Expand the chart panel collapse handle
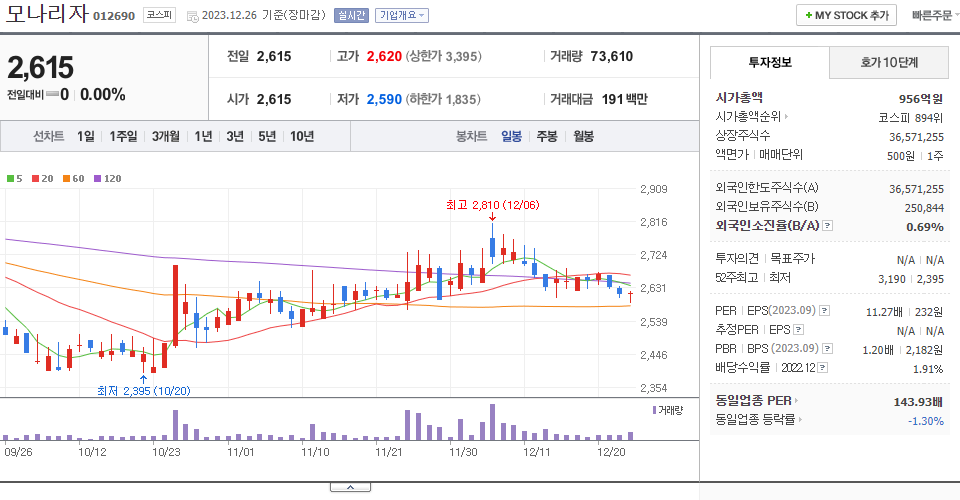The image size is (960, 500). 350,487
